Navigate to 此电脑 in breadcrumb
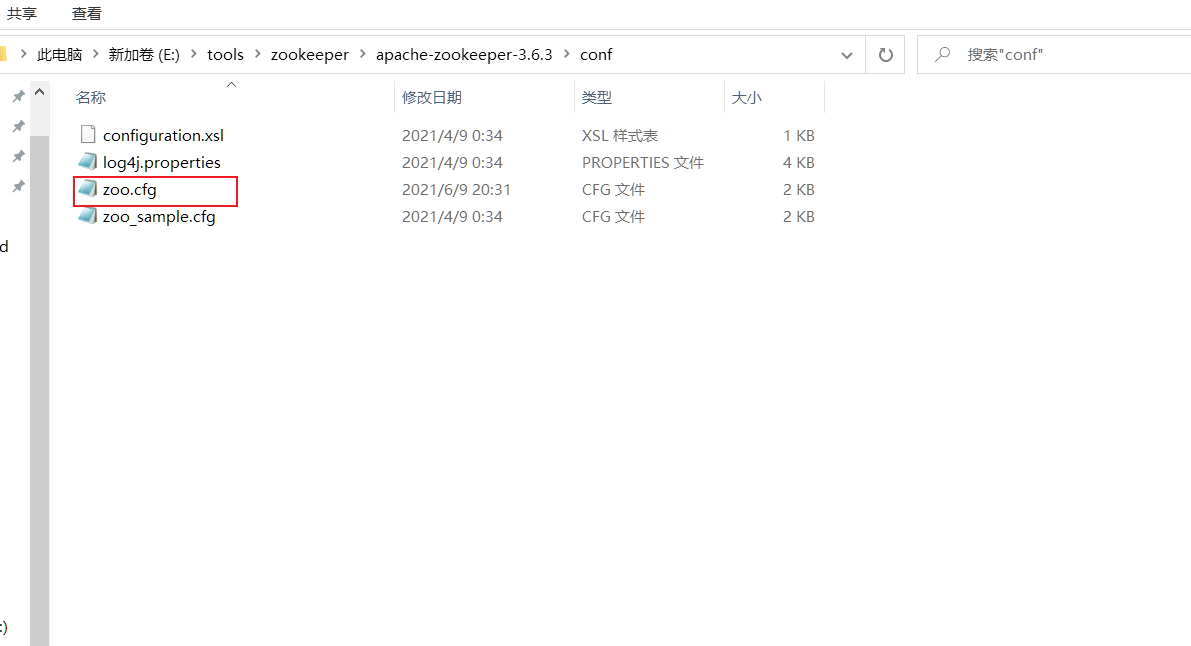 click(59, 55)
